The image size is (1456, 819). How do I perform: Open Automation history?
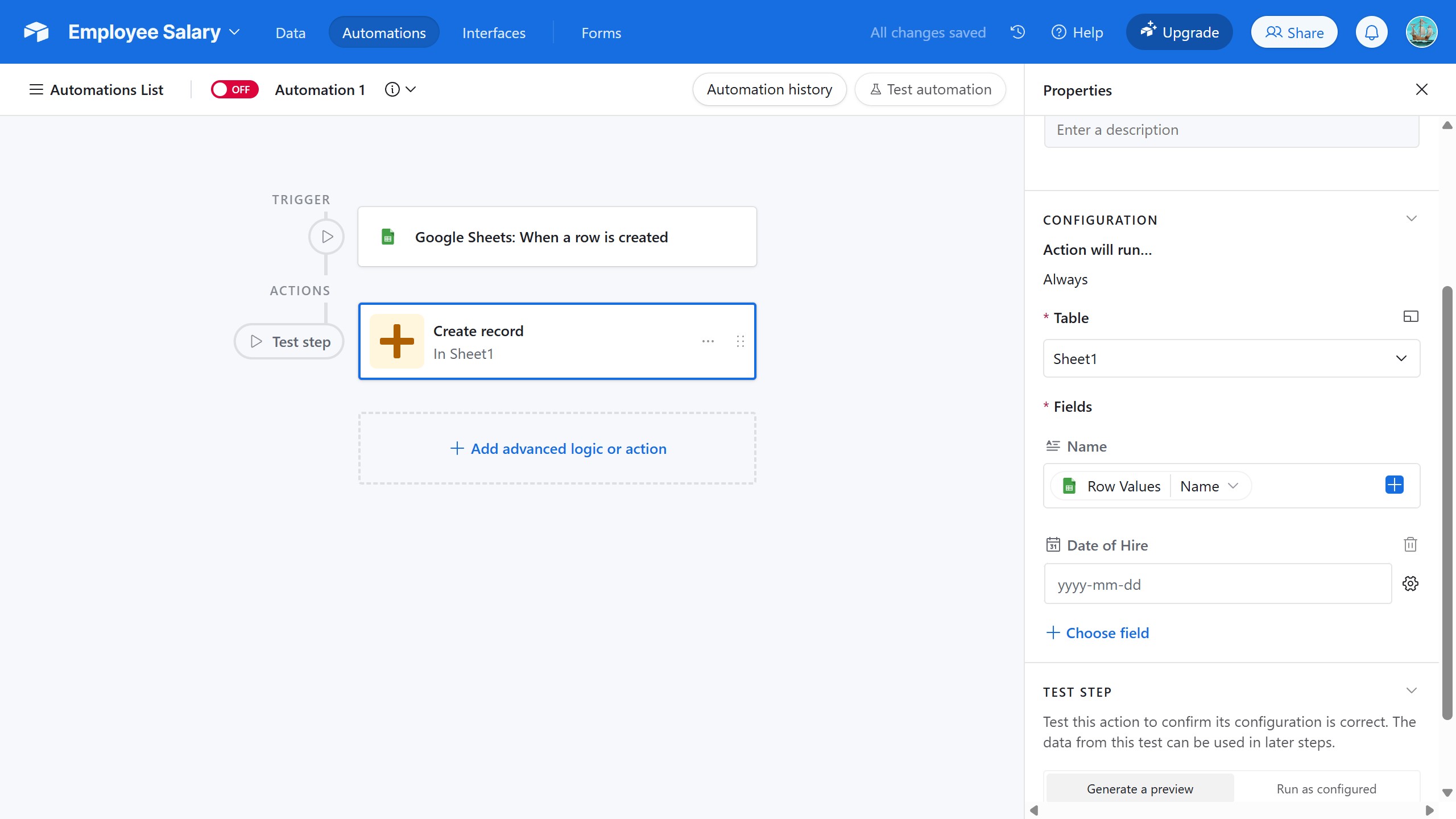coord(770,89)
